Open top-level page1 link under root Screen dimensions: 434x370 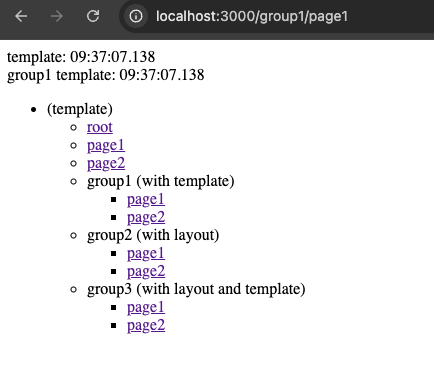(x=106, y=145)
